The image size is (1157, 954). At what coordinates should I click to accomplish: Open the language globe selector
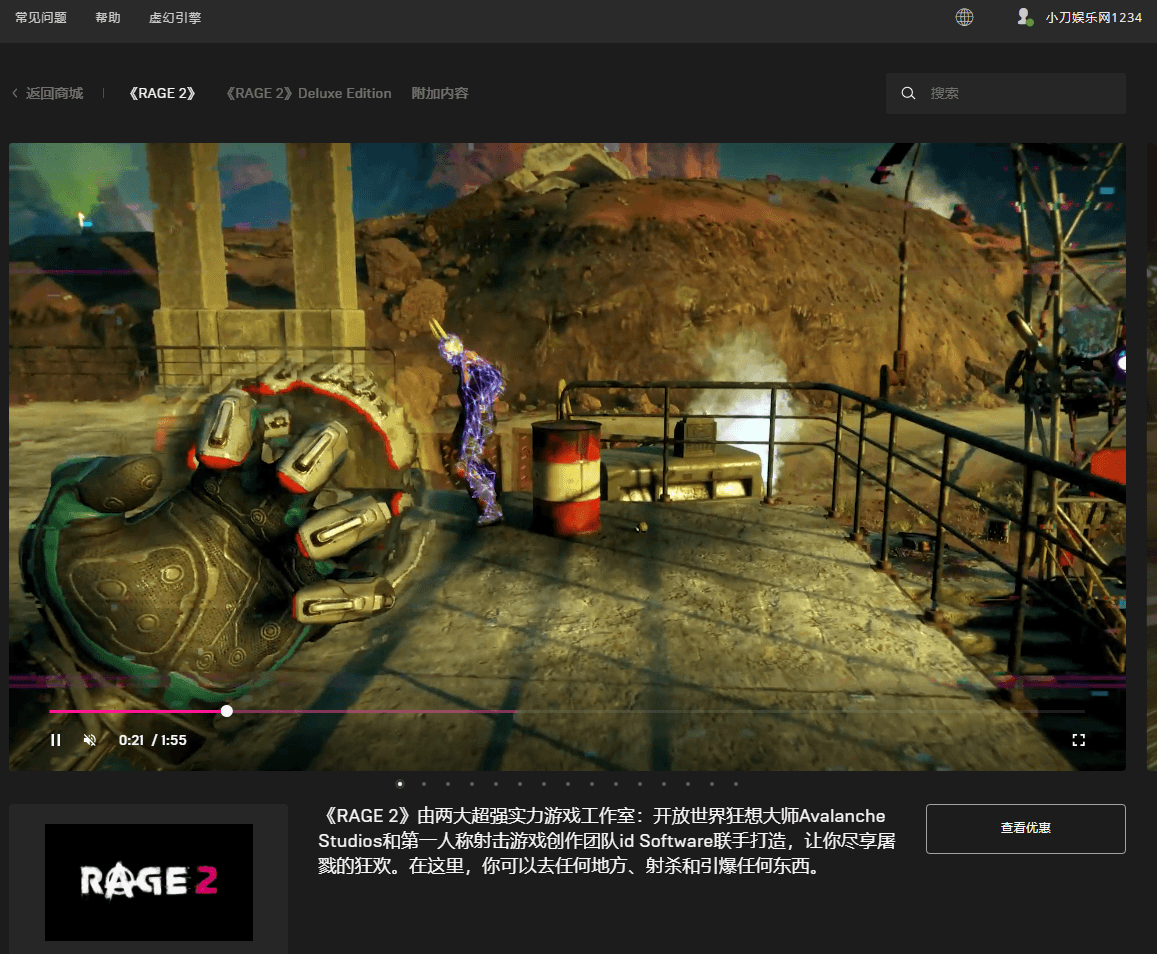[x=964, y=17]
